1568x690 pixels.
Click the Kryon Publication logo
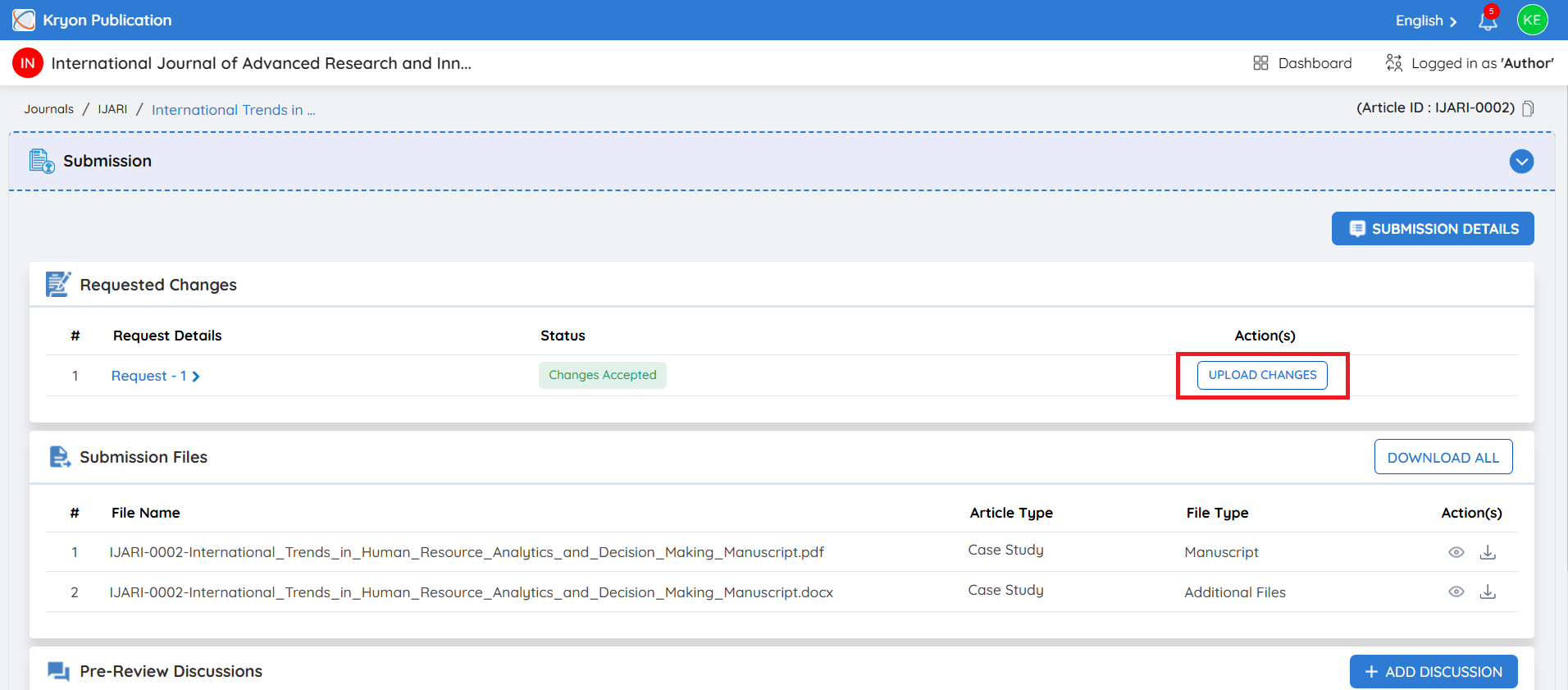coord(24,20)
